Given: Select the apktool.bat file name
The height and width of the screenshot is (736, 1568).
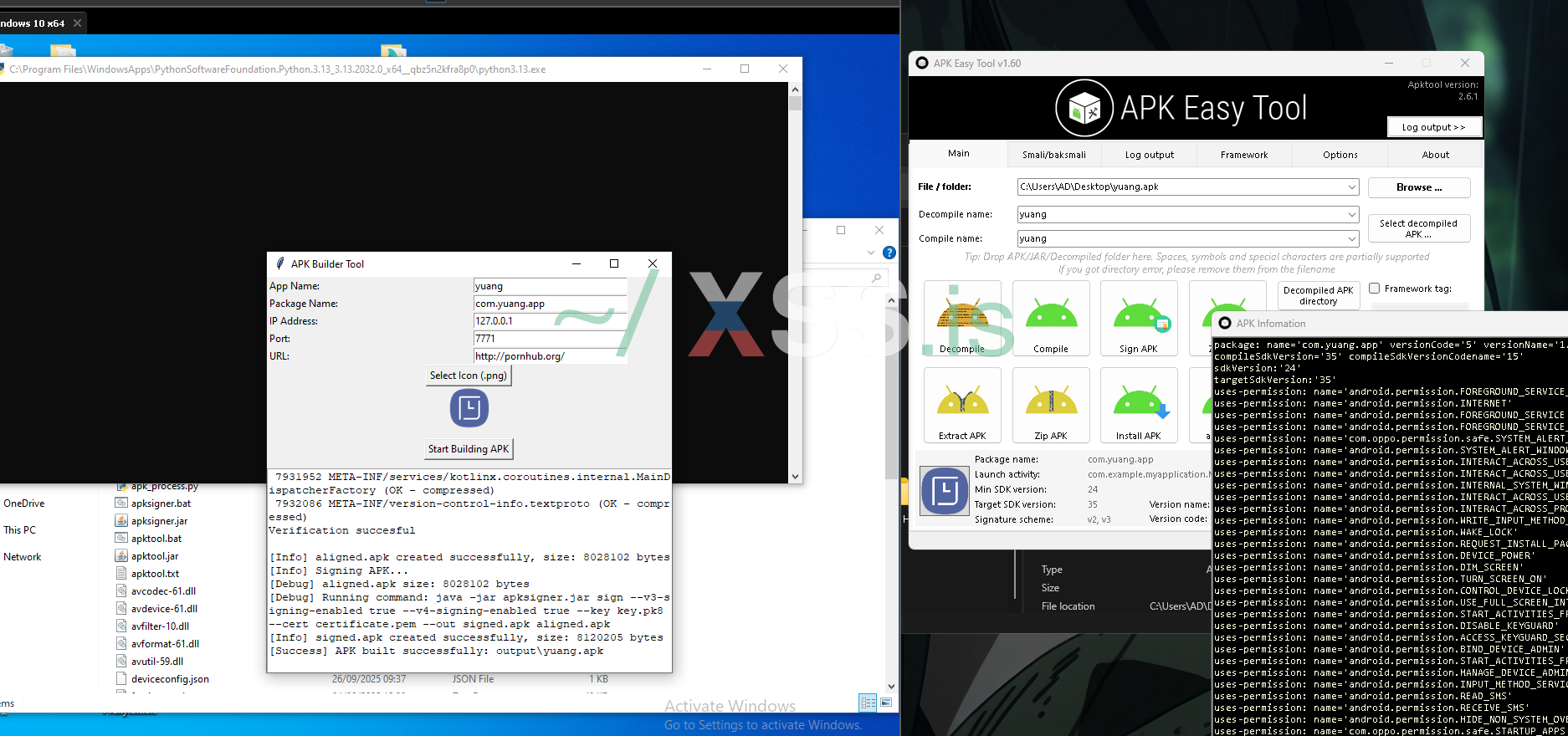Looking at the screenshot, I should click(156, 539).
